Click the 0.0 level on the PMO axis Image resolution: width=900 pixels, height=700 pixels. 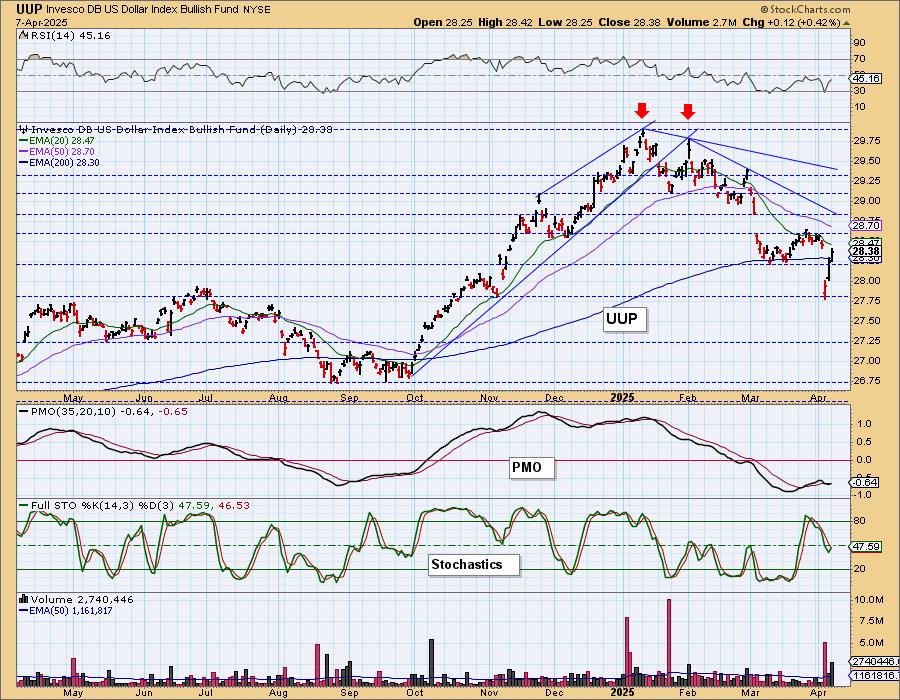864,460
